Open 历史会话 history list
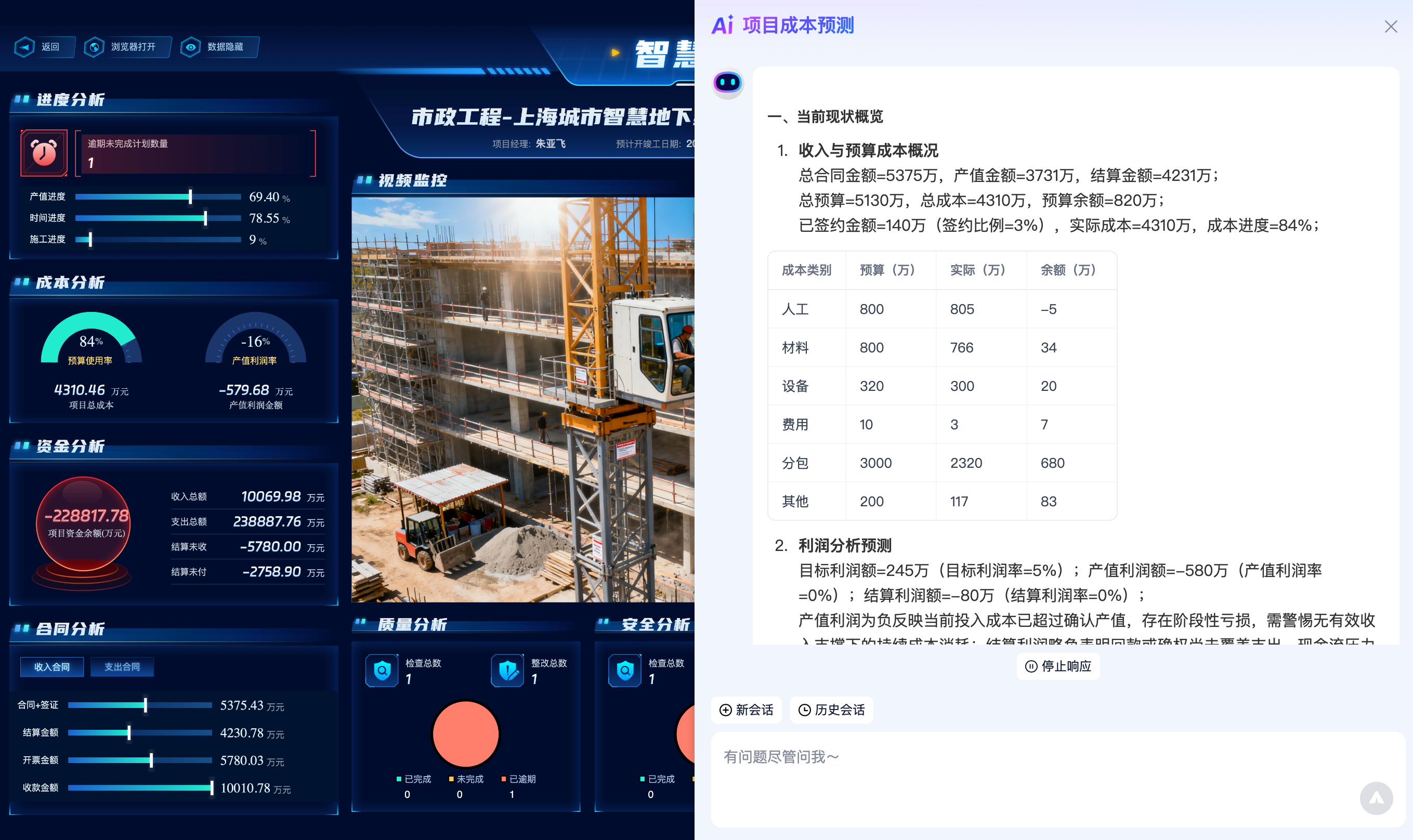 coord(831,710)
